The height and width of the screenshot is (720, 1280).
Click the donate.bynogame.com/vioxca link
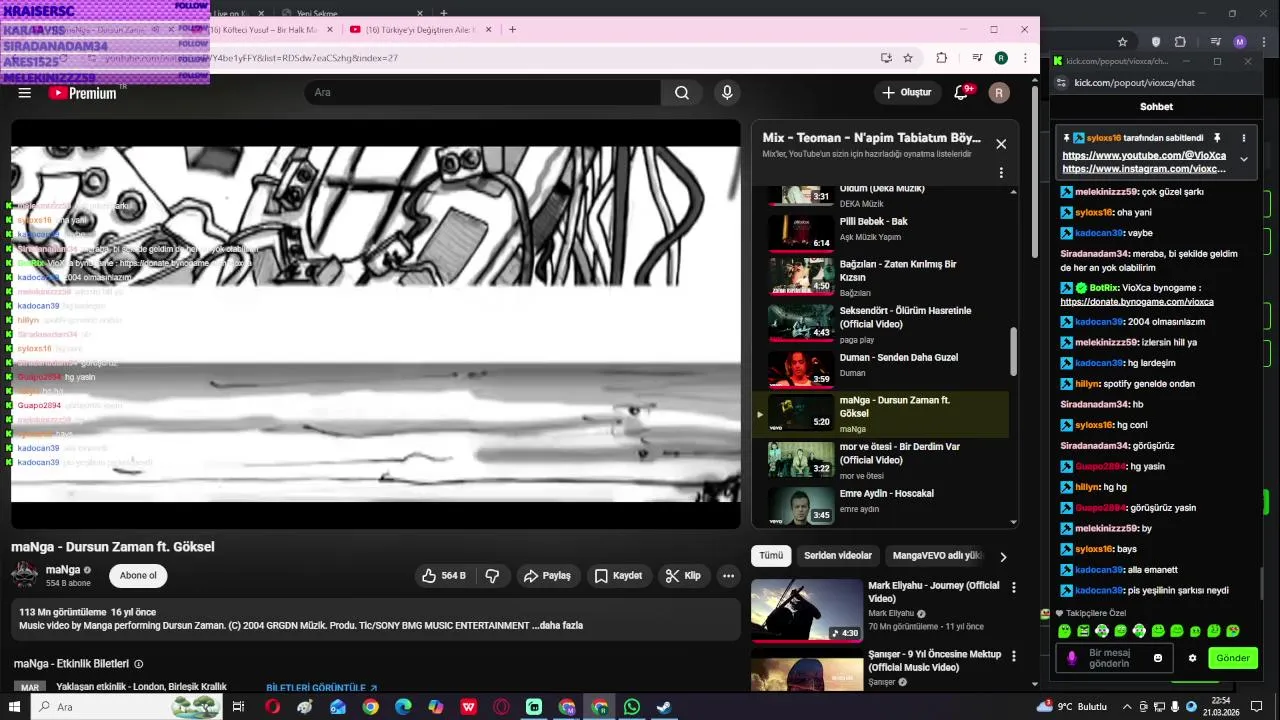(1137, 302)
